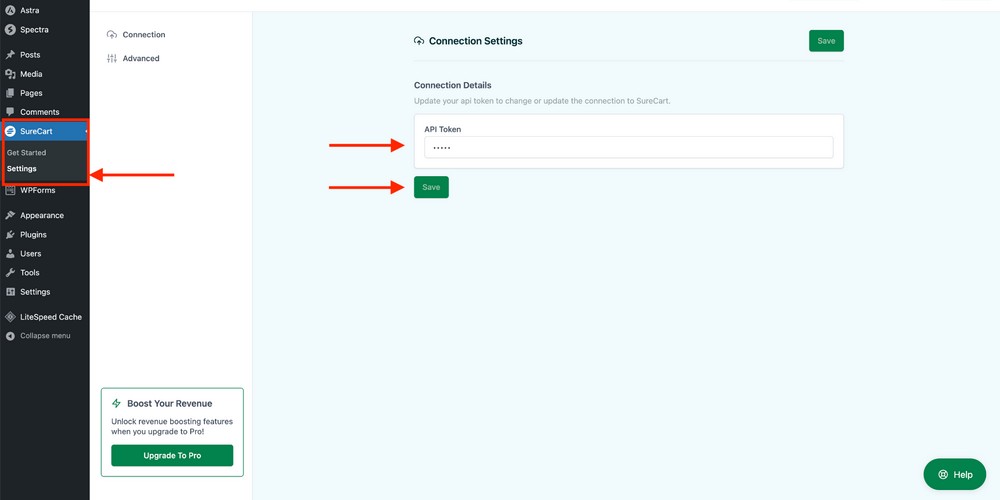Click the Help lifebuoy icon
The image size is (1000, 500).
pos(943,474)
